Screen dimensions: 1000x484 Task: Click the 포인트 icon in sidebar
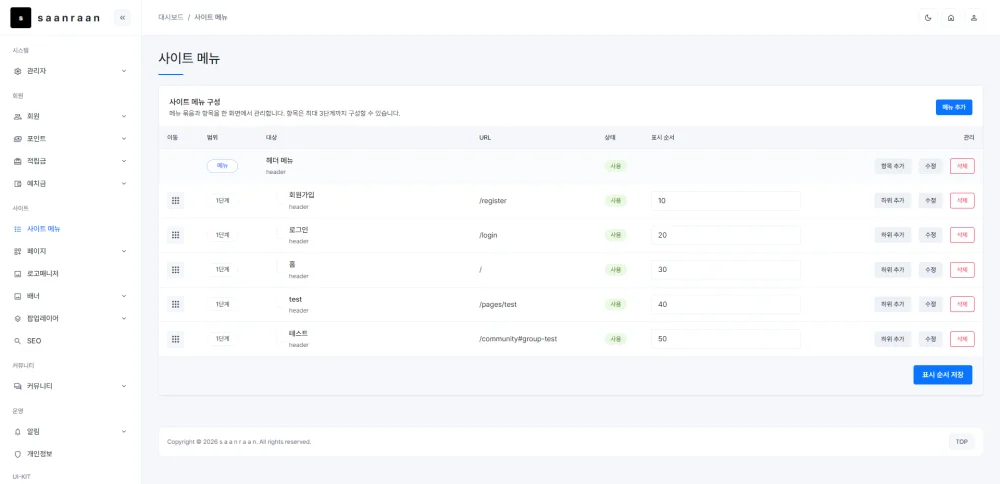(18, 139)
